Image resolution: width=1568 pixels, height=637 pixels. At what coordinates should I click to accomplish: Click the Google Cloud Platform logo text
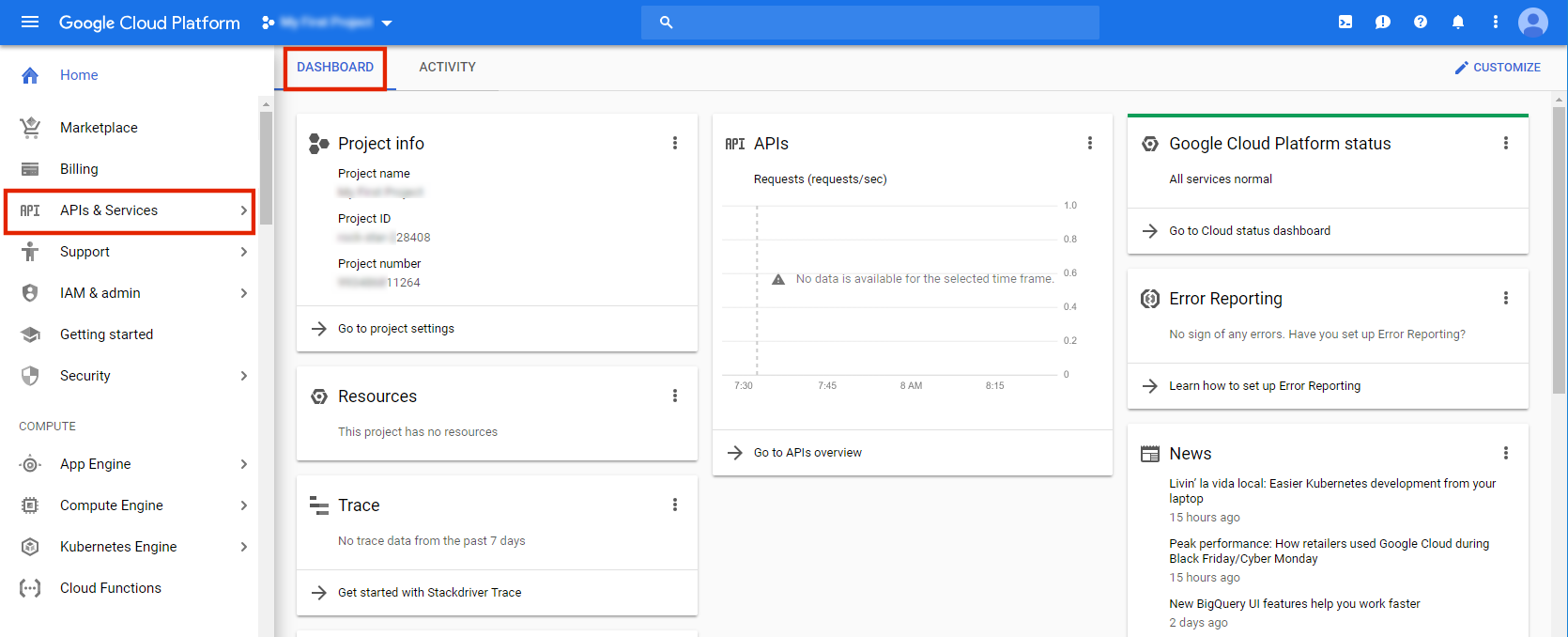[x=149, y=23]
